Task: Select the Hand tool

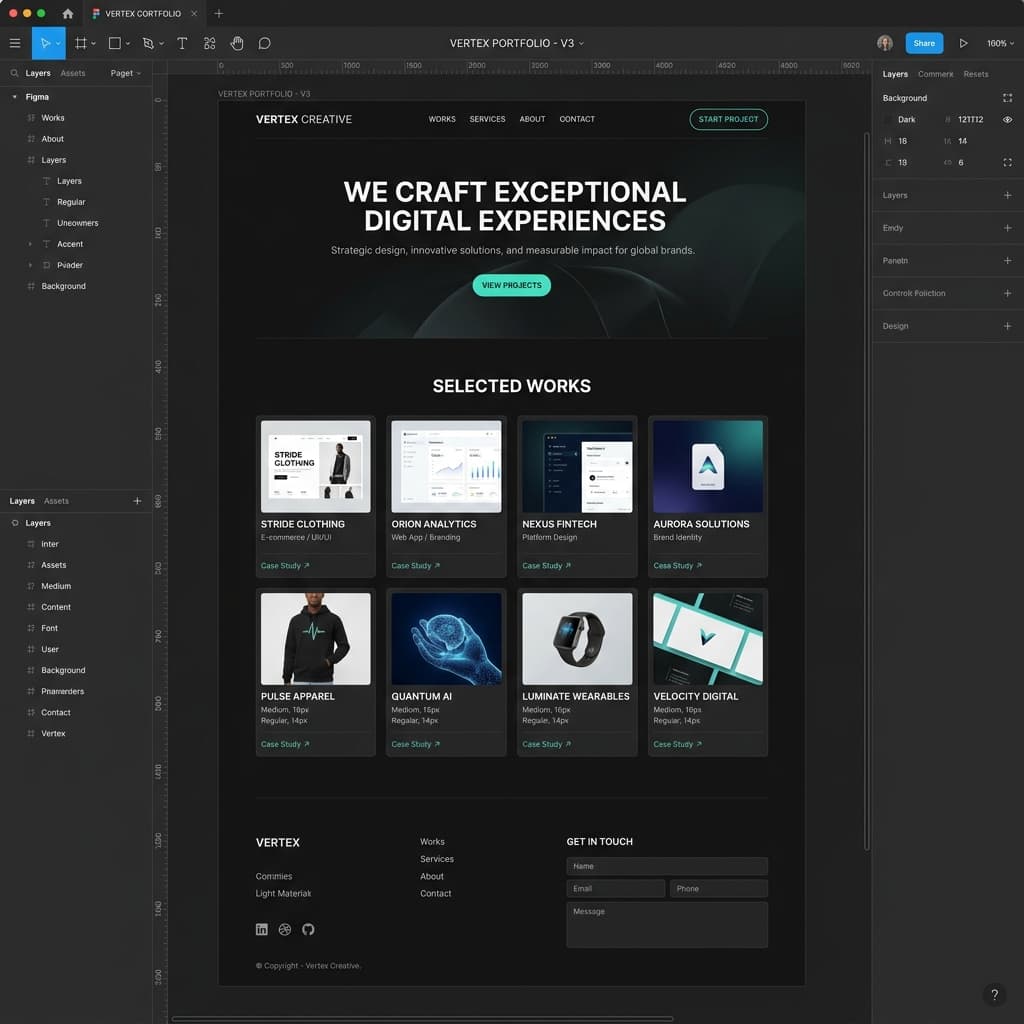Action: click(x=237, y=43)
